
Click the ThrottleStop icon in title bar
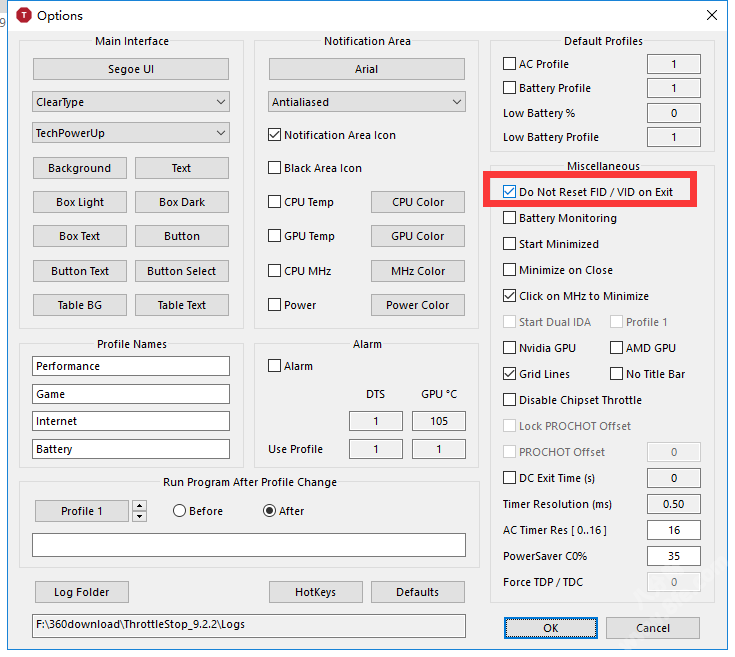(23, 15)
